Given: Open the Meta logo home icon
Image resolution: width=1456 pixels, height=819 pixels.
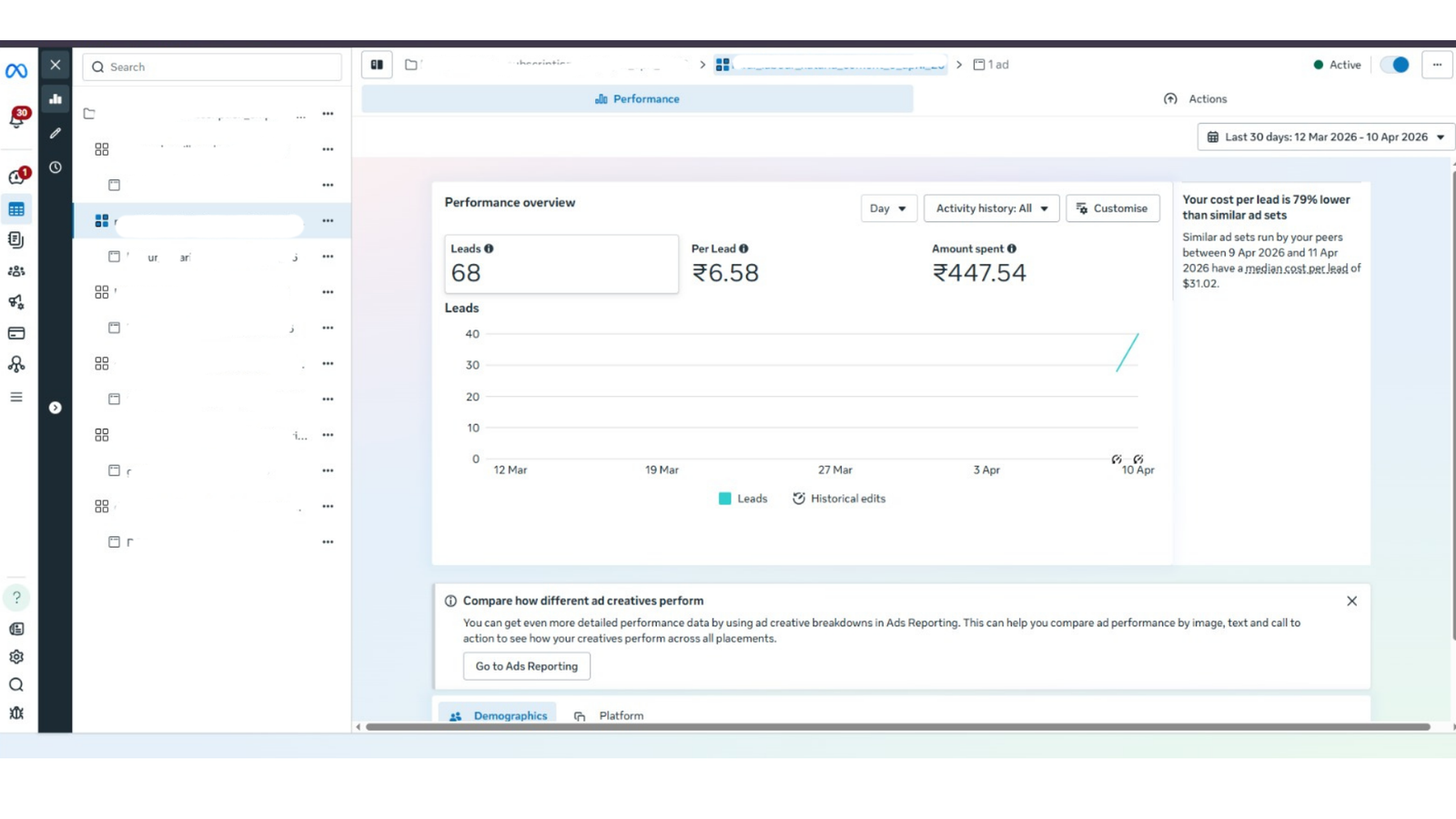Looking at the screenshot, I should click(16, 71).
